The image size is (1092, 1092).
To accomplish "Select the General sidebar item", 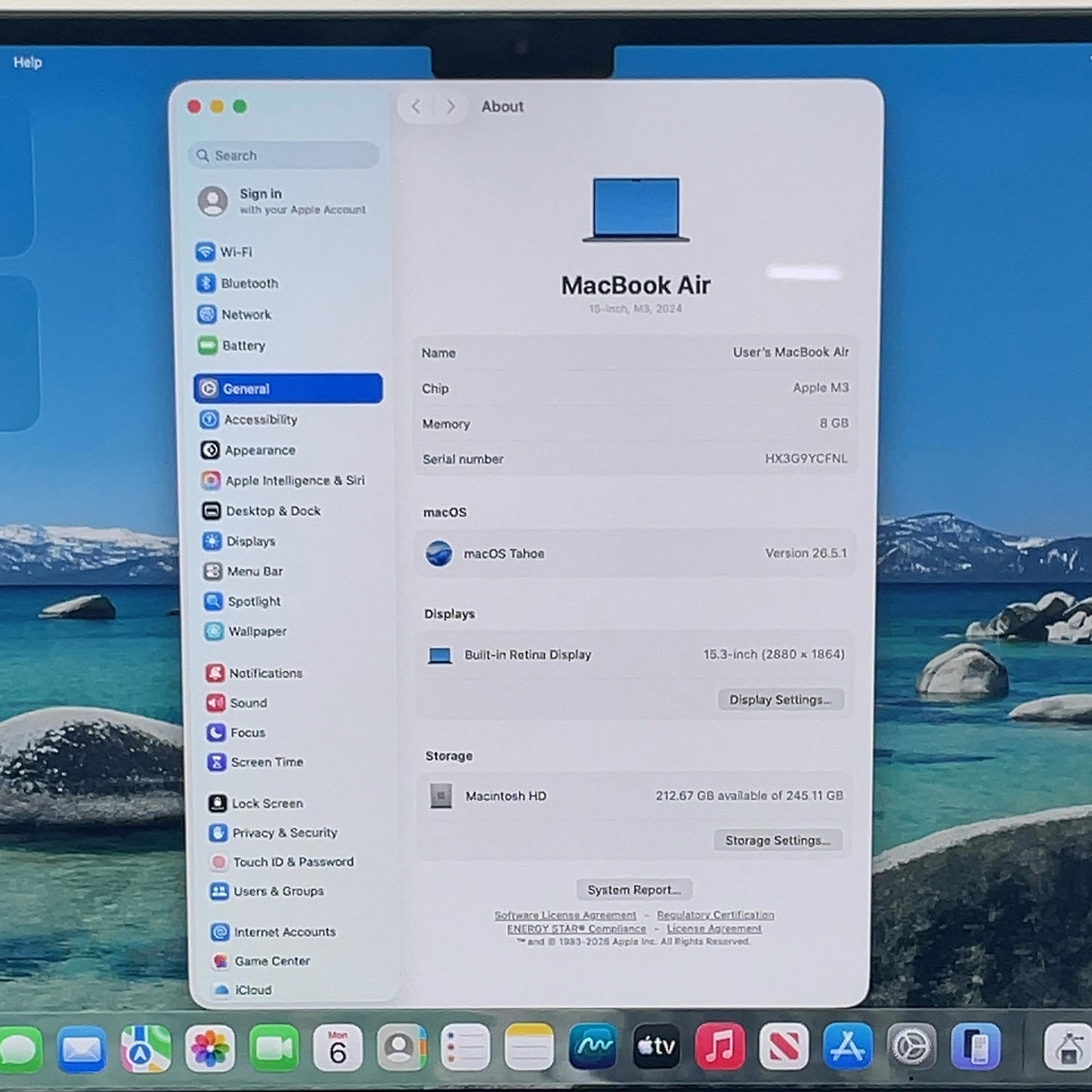I will point(288,388).
